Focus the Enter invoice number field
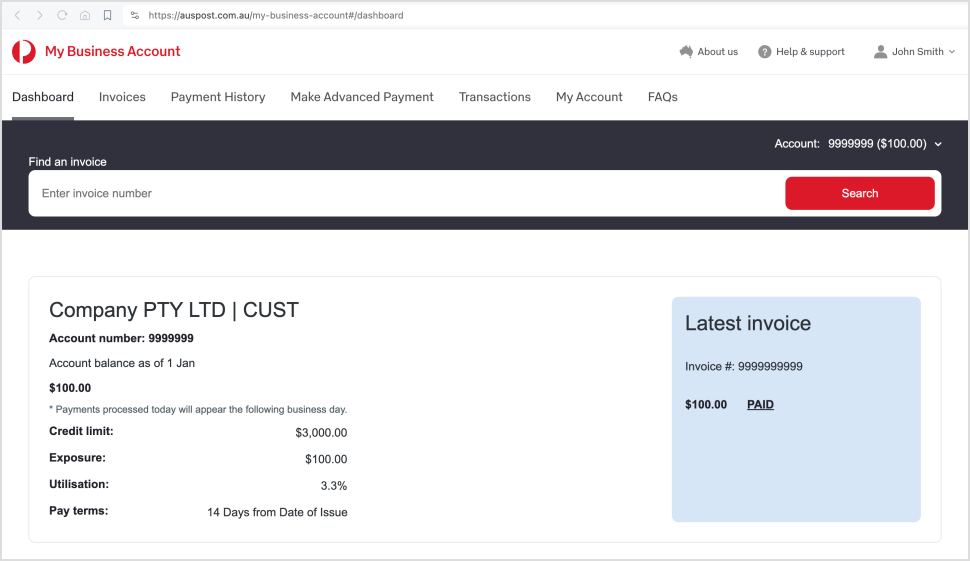970x561 pixels. pyautogui.click(x=407, y=194)
